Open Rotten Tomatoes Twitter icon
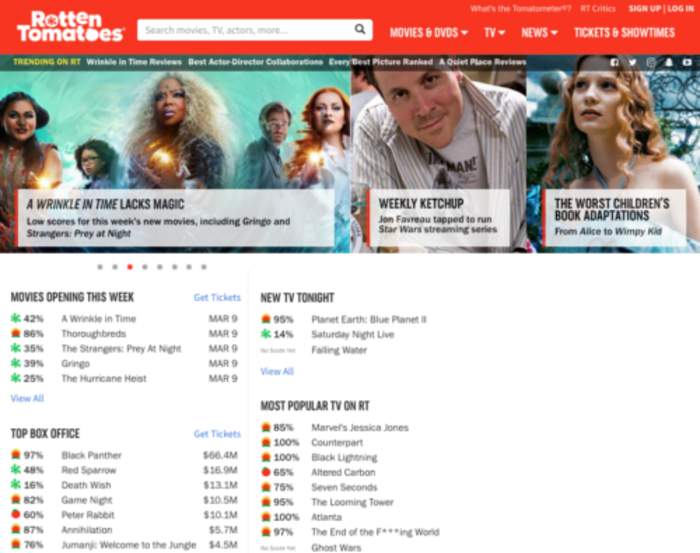 tap(633, 62)
